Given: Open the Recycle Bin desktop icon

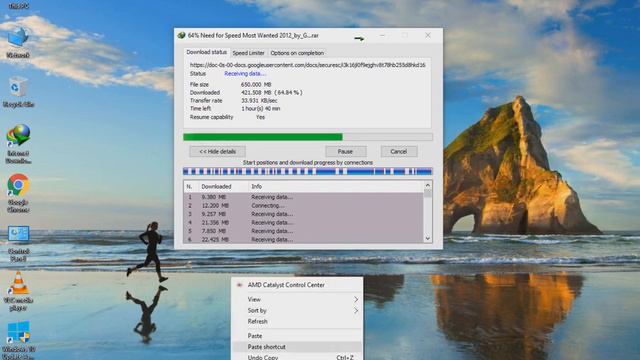Looking at the screenshot, I should [x=18, y=92].
